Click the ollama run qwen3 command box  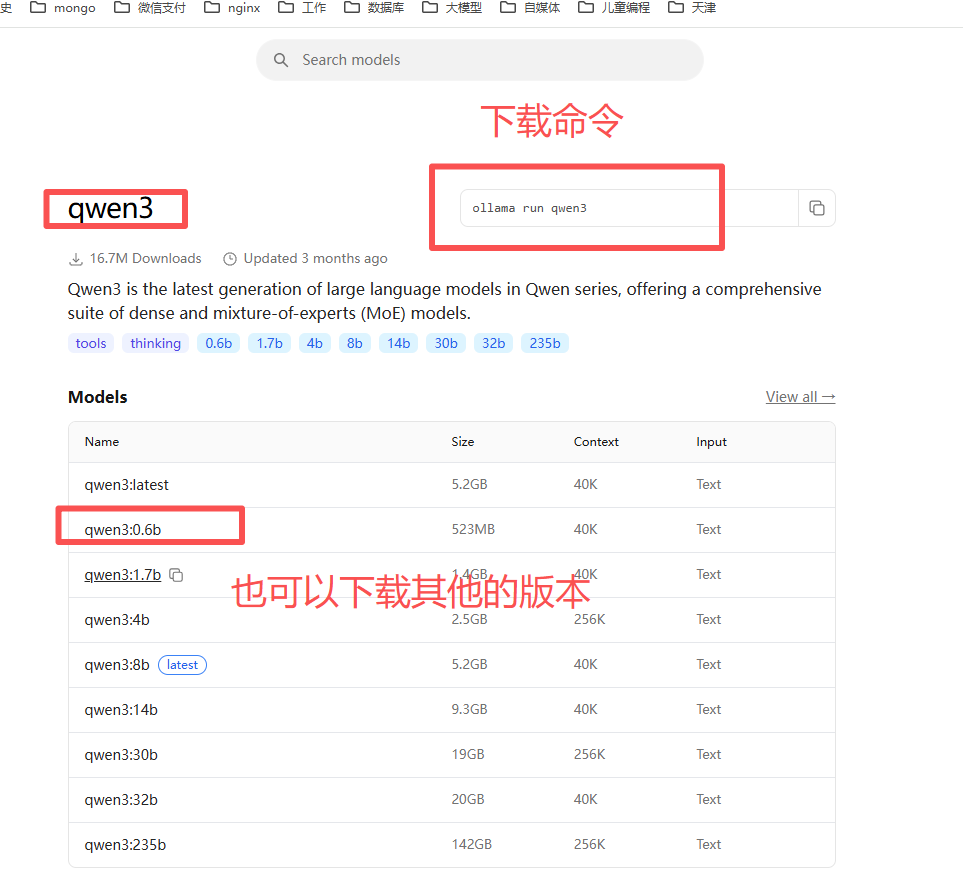(629, 208)
